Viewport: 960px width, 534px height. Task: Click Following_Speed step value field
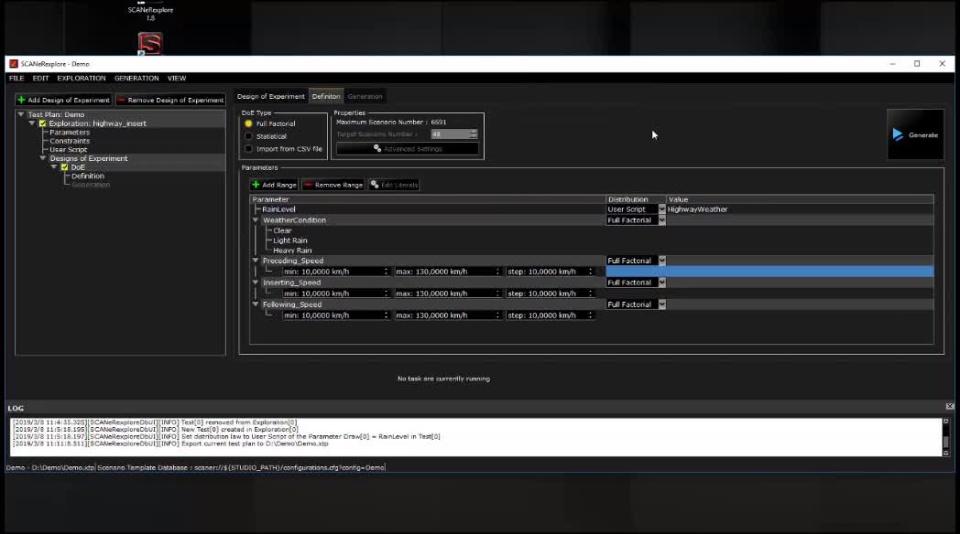tap(549, 315)
